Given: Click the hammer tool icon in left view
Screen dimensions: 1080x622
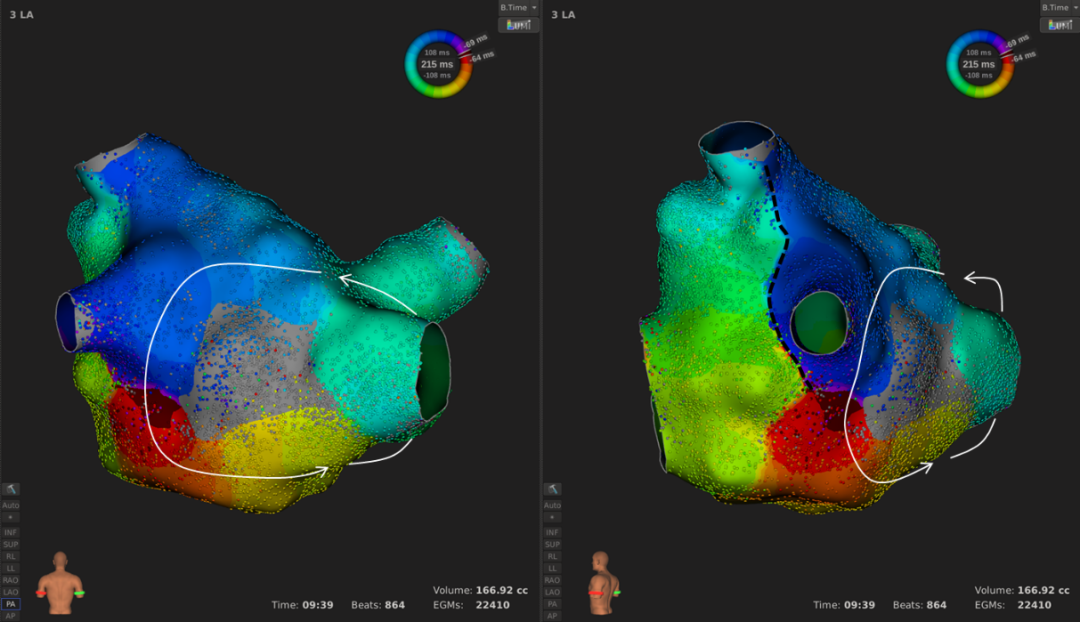Looking at the screenshot, I should [x=11, y=489].
